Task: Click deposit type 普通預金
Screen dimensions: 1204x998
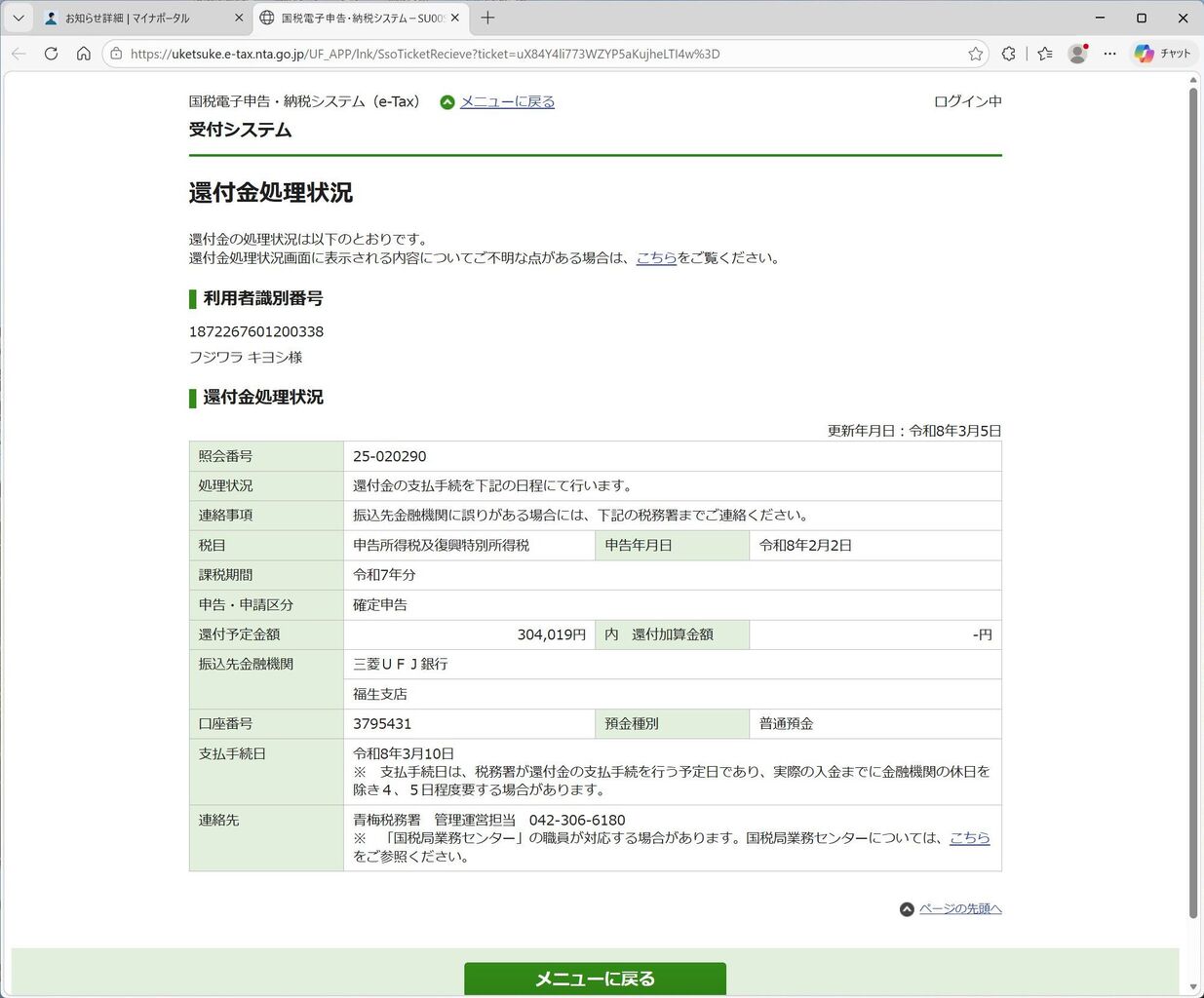Action: (x=786, y=723)
